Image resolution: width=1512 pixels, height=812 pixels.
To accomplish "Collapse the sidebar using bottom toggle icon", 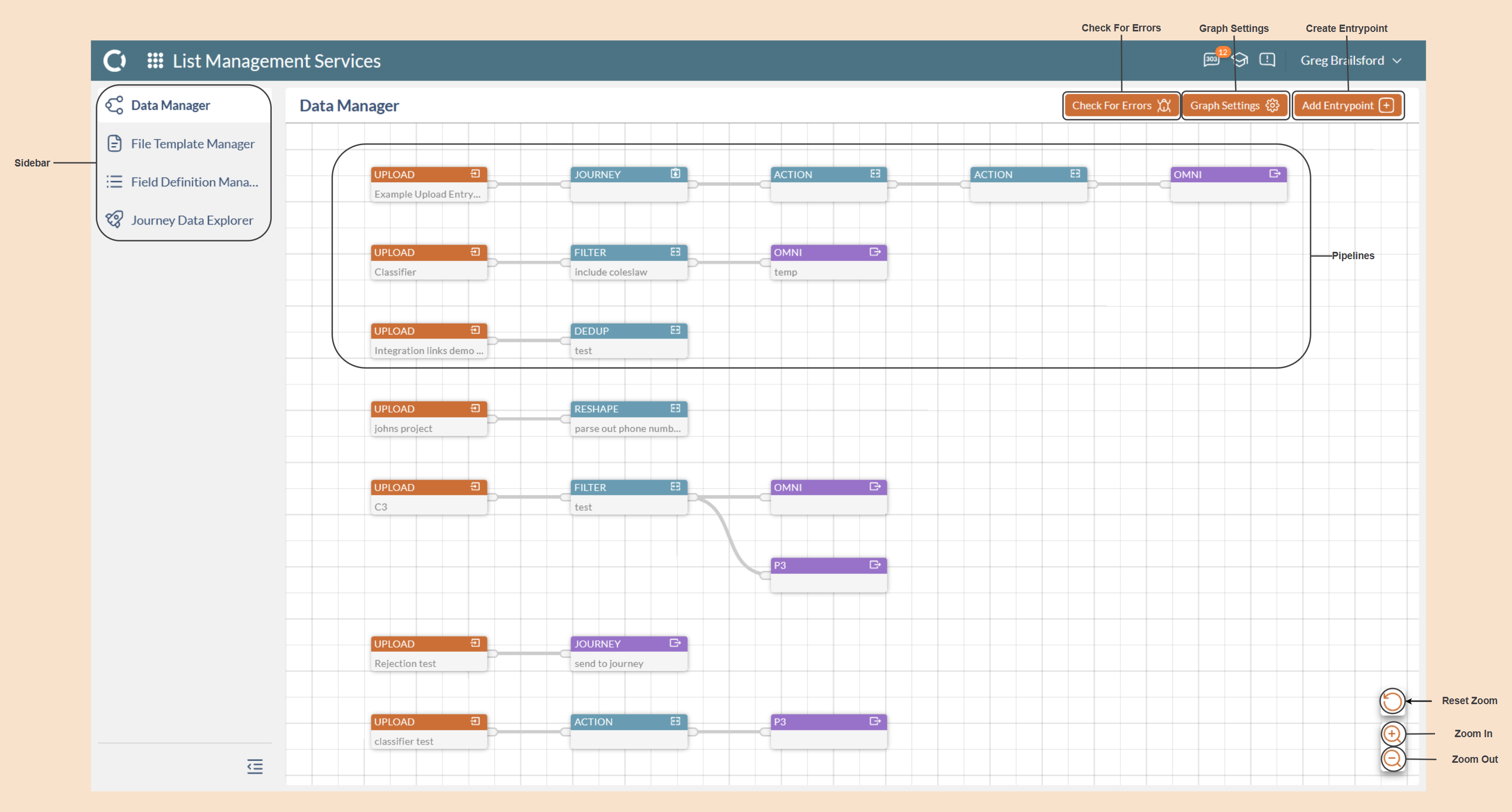I will coord(255,767).
